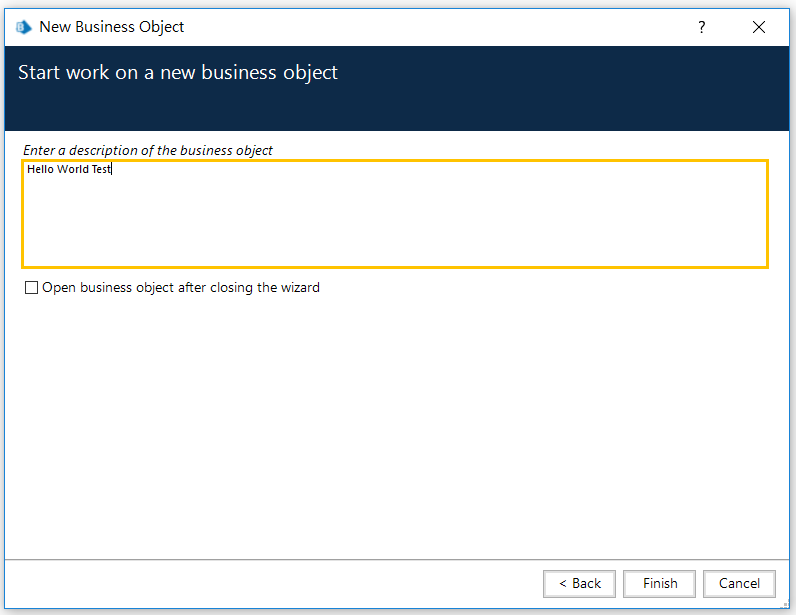Click the word 'Hello' in the description

point(40,170)
